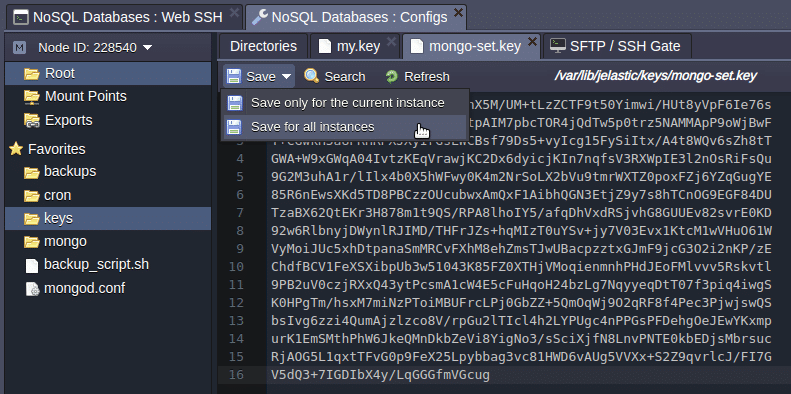791x394 pixels.
Task: Close the my.key tab
Action: coord(391,42)
